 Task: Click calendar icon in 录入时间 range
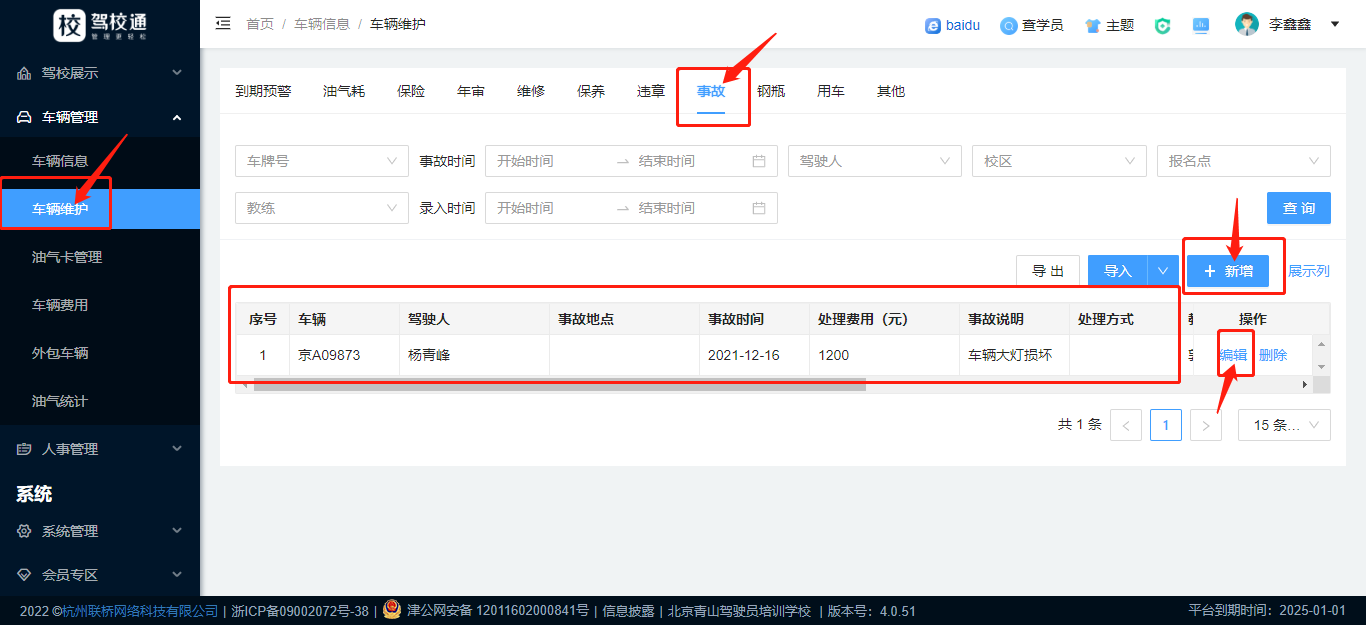[x=759, y=208]
